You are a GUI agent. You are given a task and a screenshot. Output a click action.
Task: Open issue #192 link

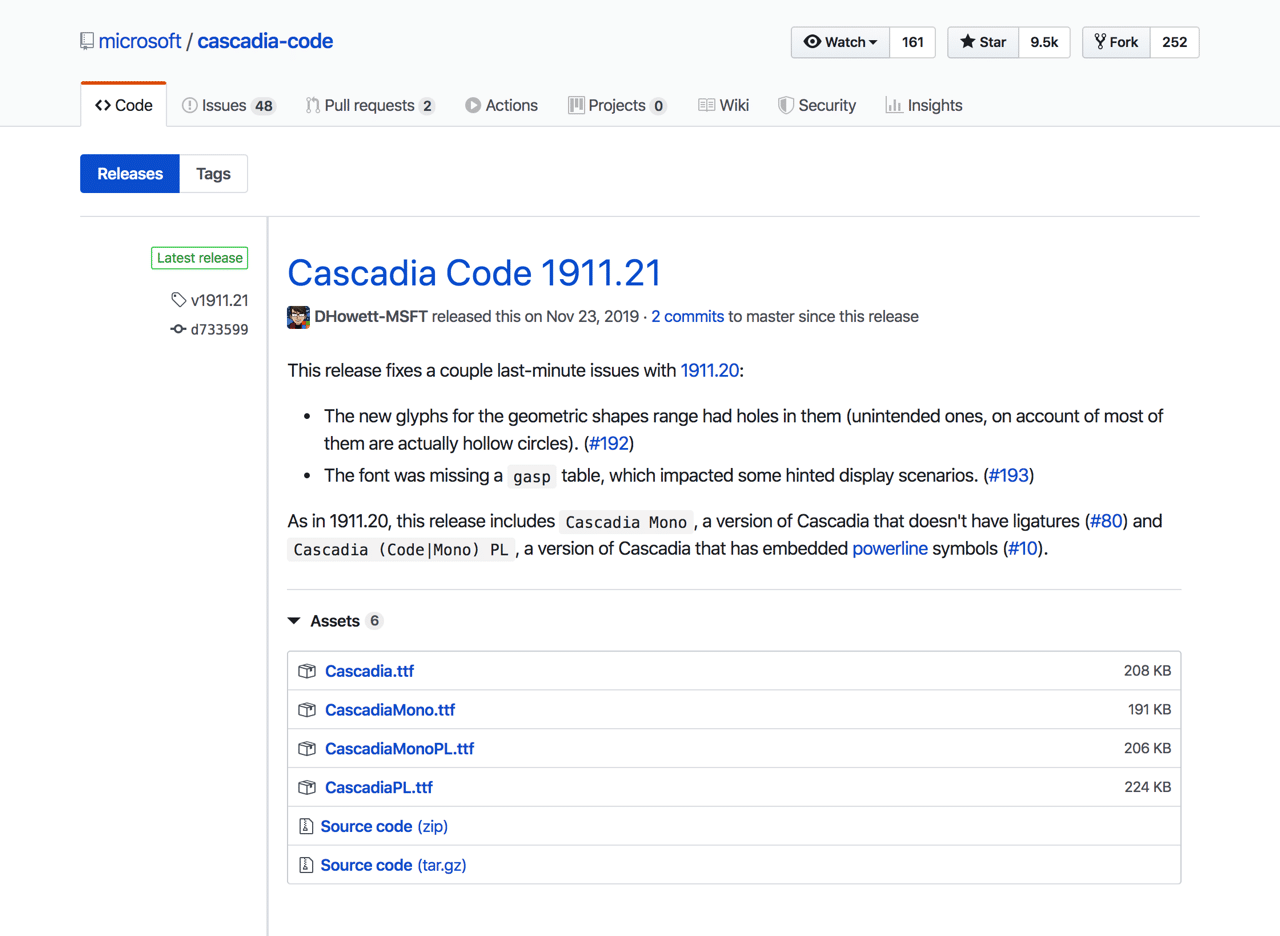pos(608,442)
